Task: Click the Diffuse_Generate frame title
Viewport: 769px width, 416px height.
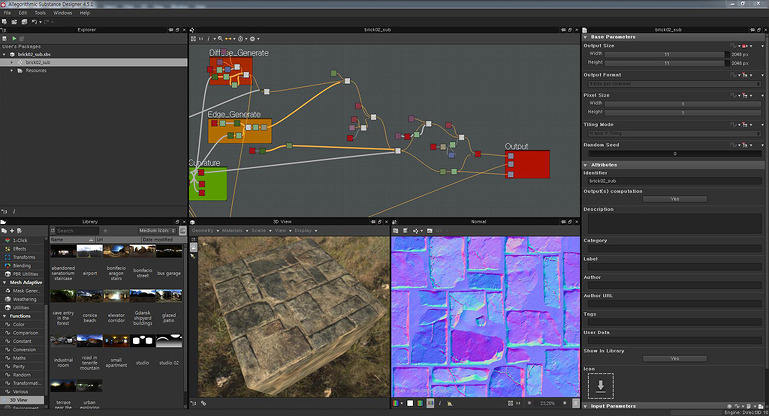Action: click(239, 53)
